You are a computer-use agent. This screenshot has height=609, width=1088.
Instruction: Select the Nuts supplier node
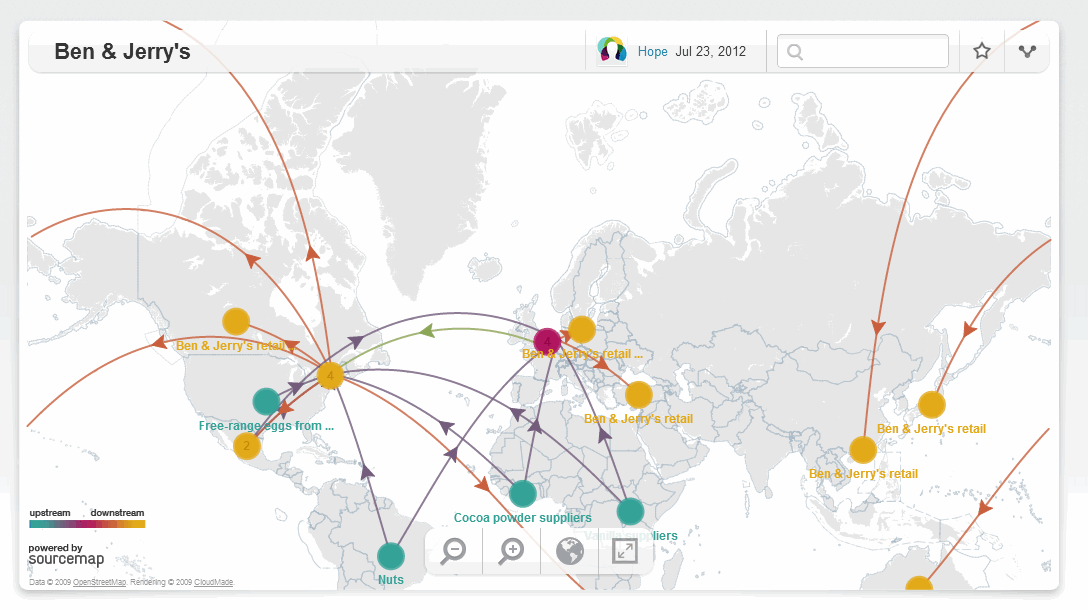(391, 556)
